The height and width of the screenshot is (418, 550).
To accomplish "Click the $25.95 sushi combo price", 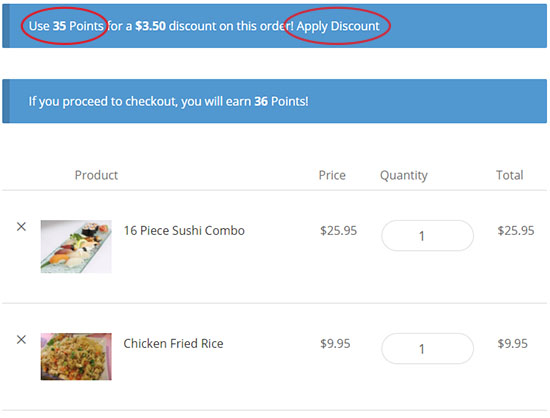I will (338, 230).
